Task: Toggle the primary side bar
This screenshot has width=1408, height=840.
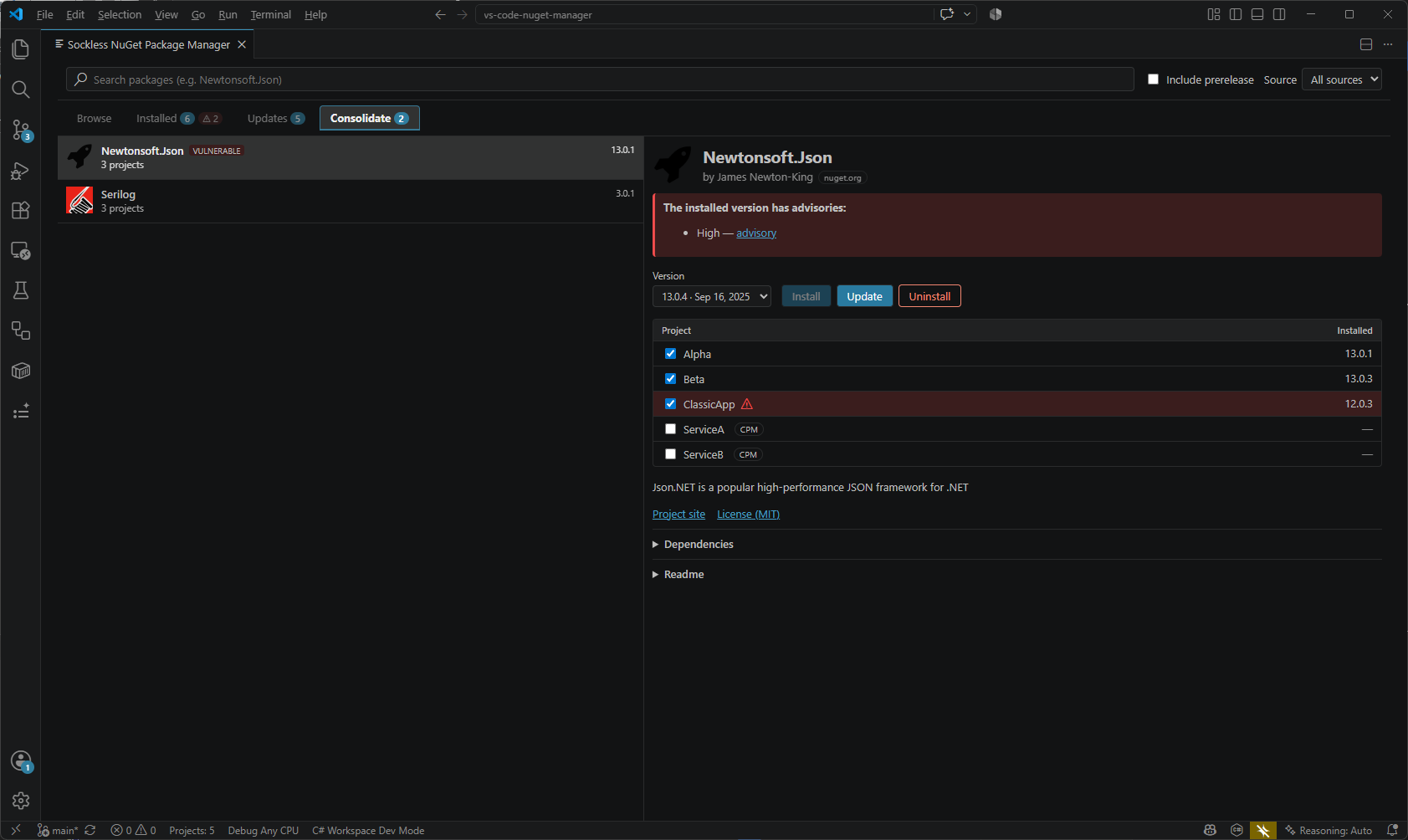Action: pos(1236,14)
